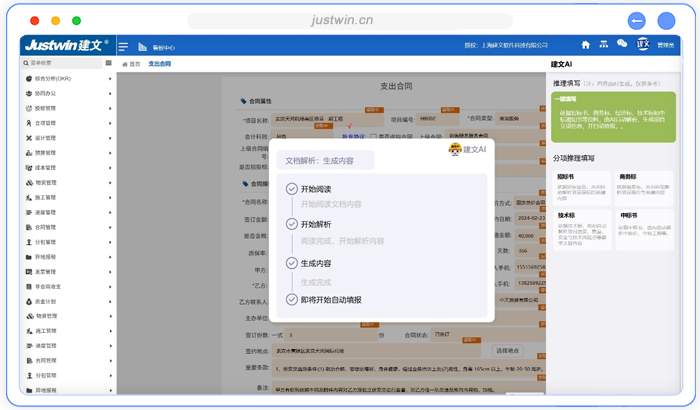Click the hamburger menu icon in header

coord(123,46)
